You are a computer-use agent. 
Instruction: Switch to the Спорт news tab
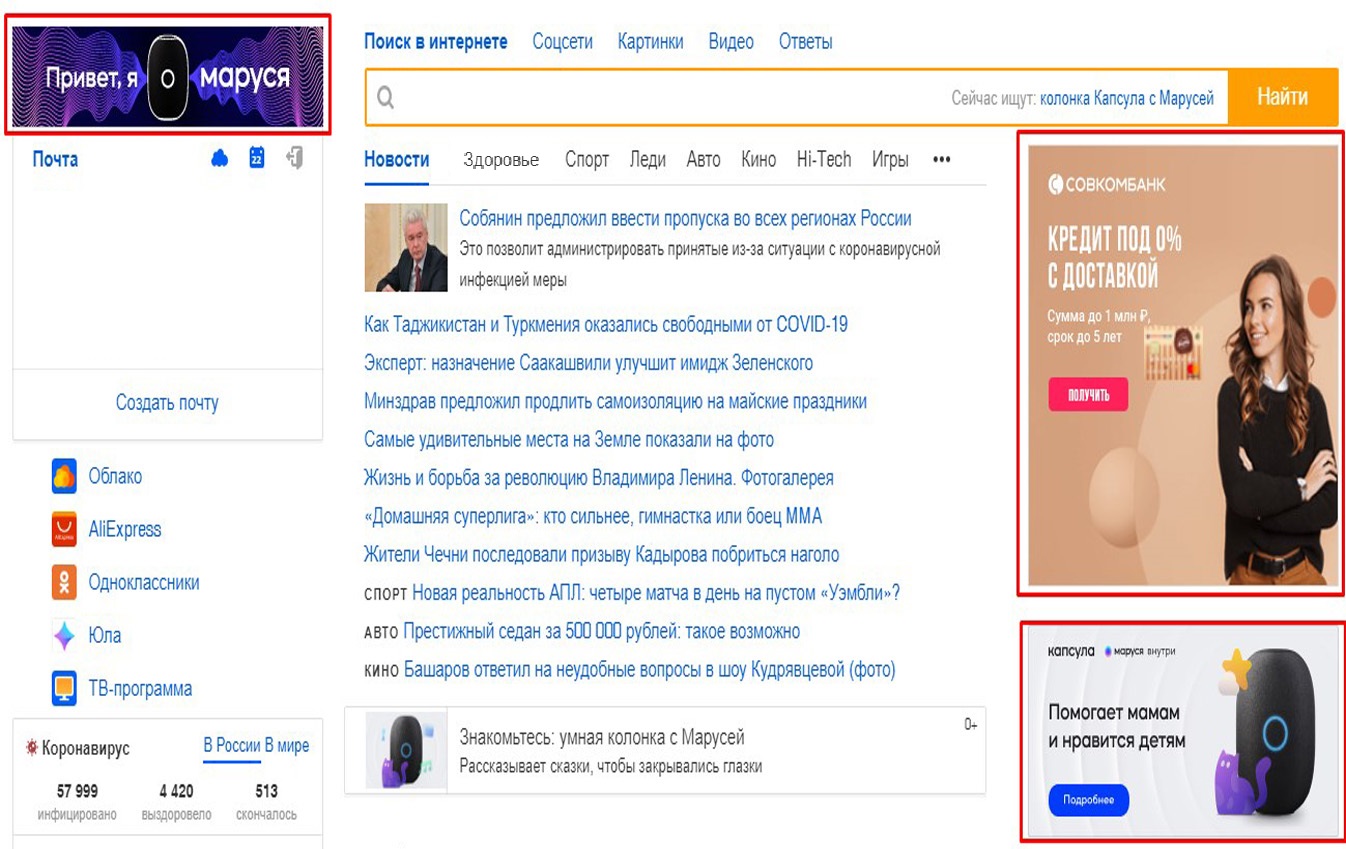[586, 159]
